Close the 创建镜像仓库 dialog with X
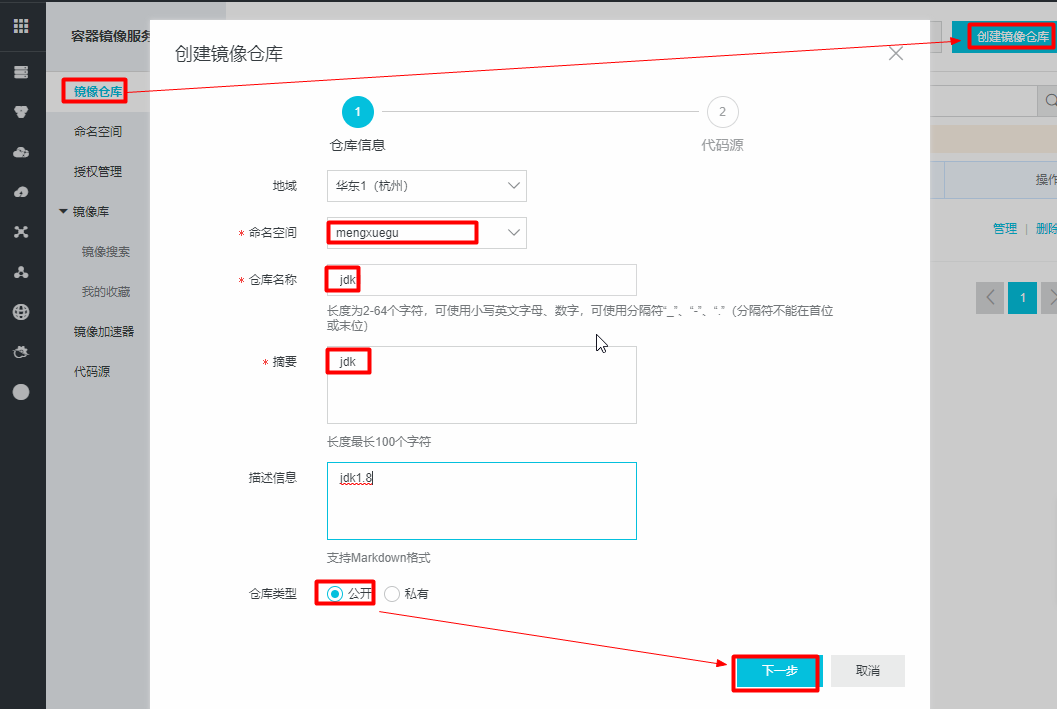Viewport: 1057px width, 709px height. [895, 53]
